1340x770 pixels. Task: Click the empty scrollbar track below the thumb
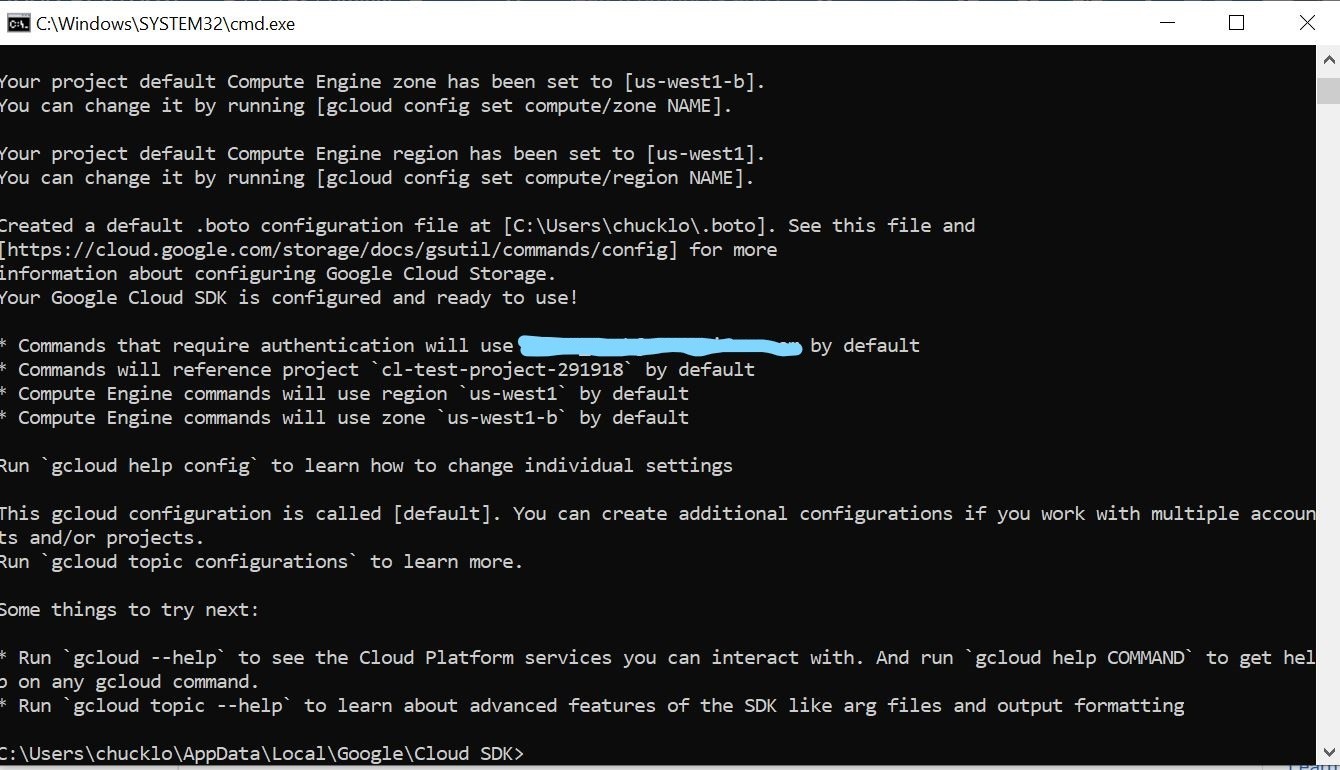click(x=1328, y=420)
